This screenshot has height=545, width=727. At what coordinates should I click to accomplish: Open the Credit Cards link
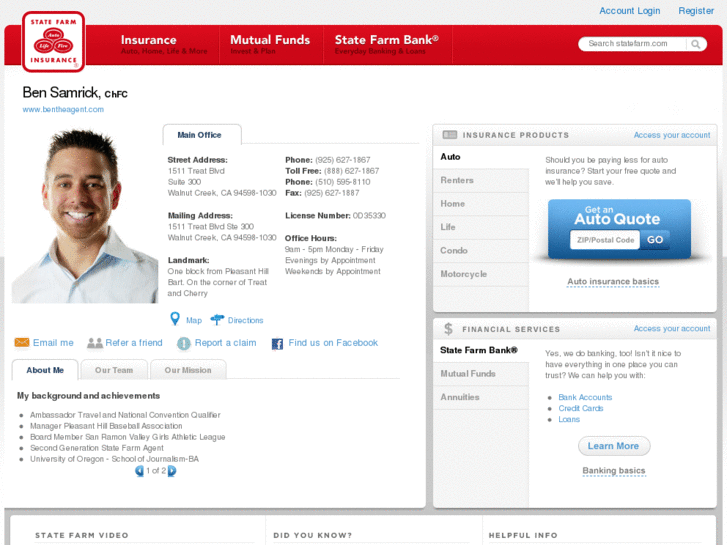click(x=580, y=408)
